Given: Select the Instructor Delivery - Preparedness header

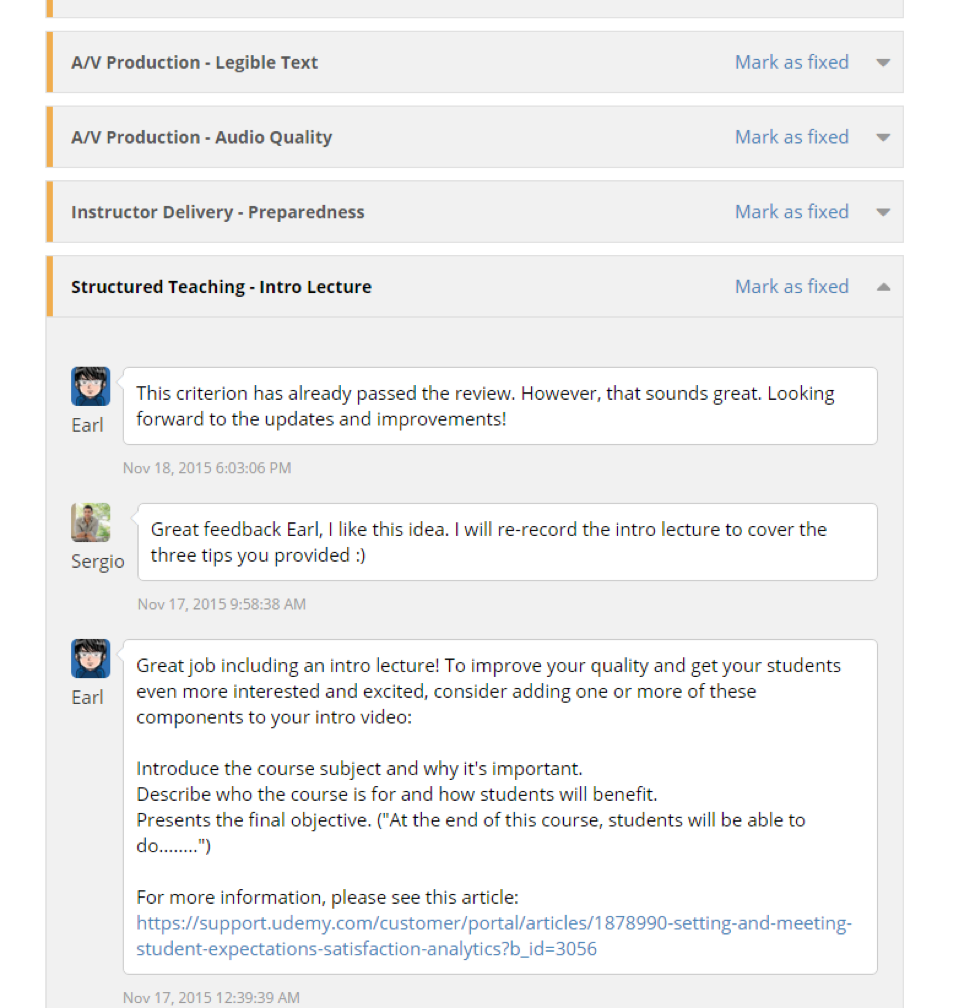Looking at the screenshot, I should 217,212.
